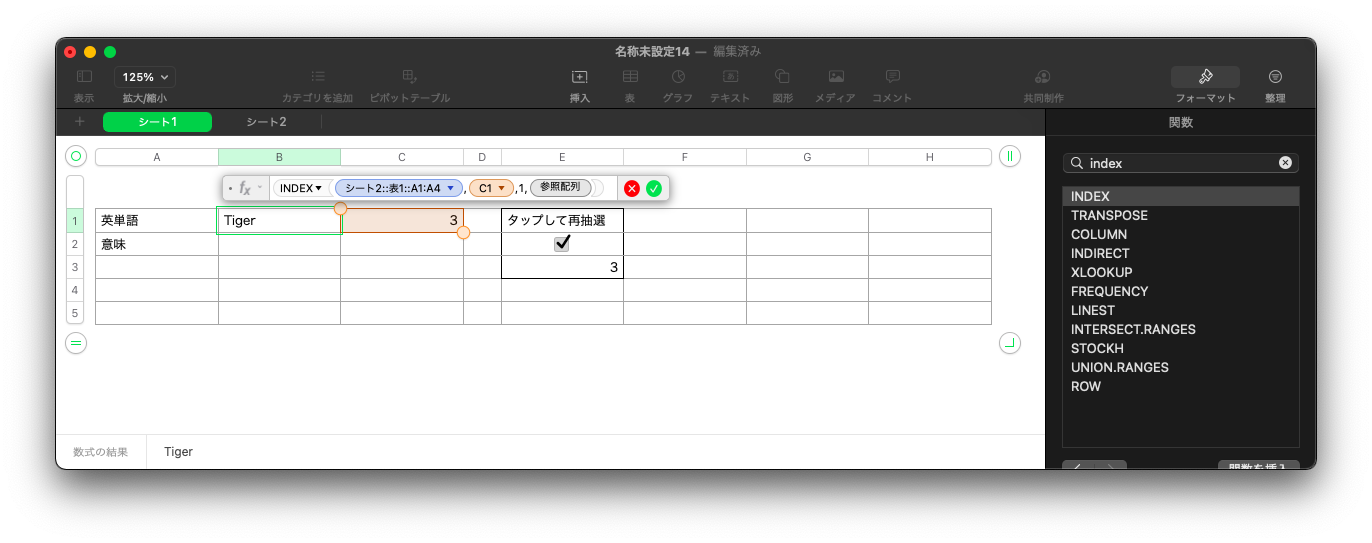Image resolution: width=1372 pixels, height=543 pixels.
Task: Click cell E3 containing 3
Action: (562, 267)
